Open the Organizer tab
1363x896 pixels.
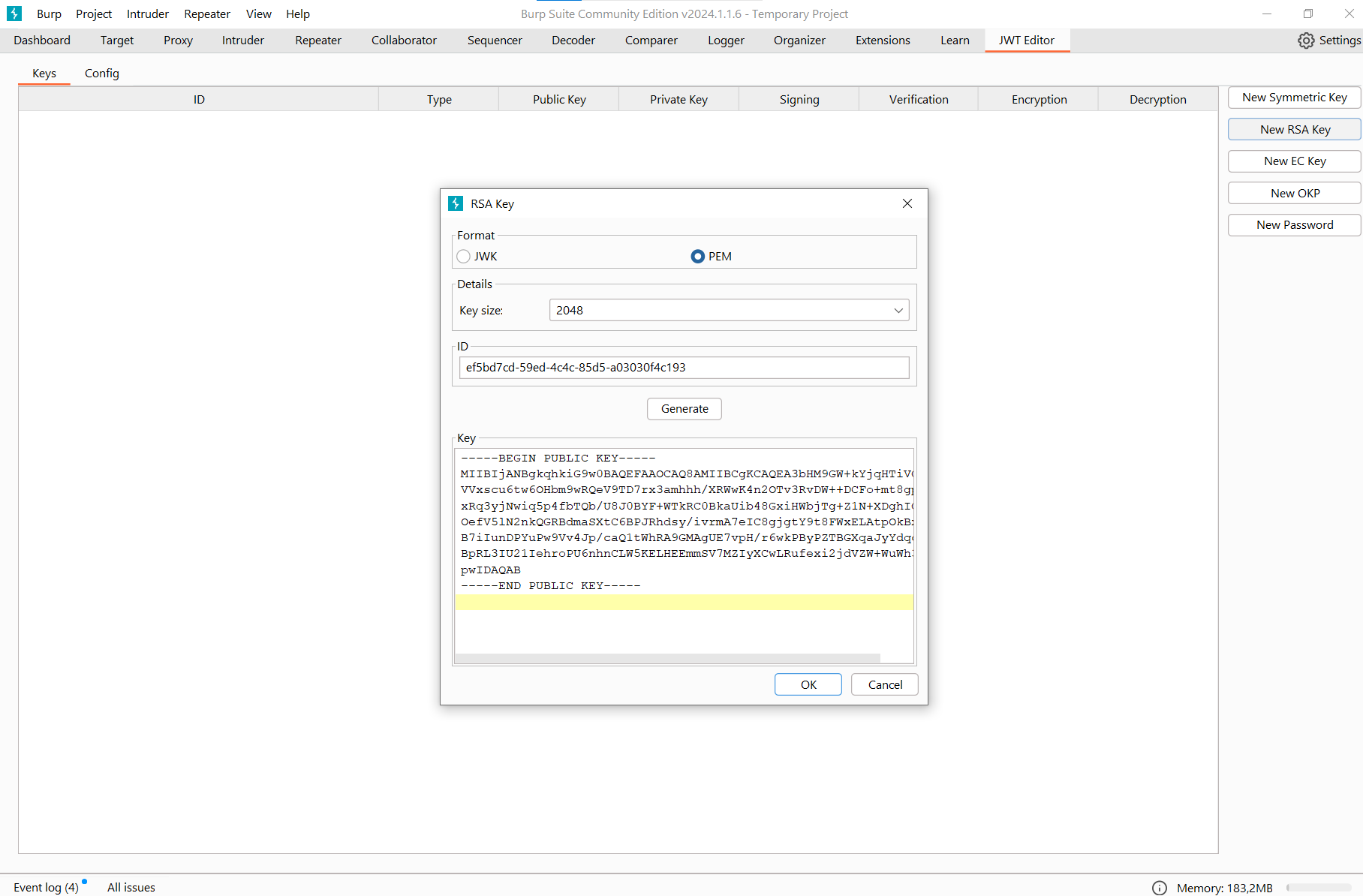[x=799, y=41]
